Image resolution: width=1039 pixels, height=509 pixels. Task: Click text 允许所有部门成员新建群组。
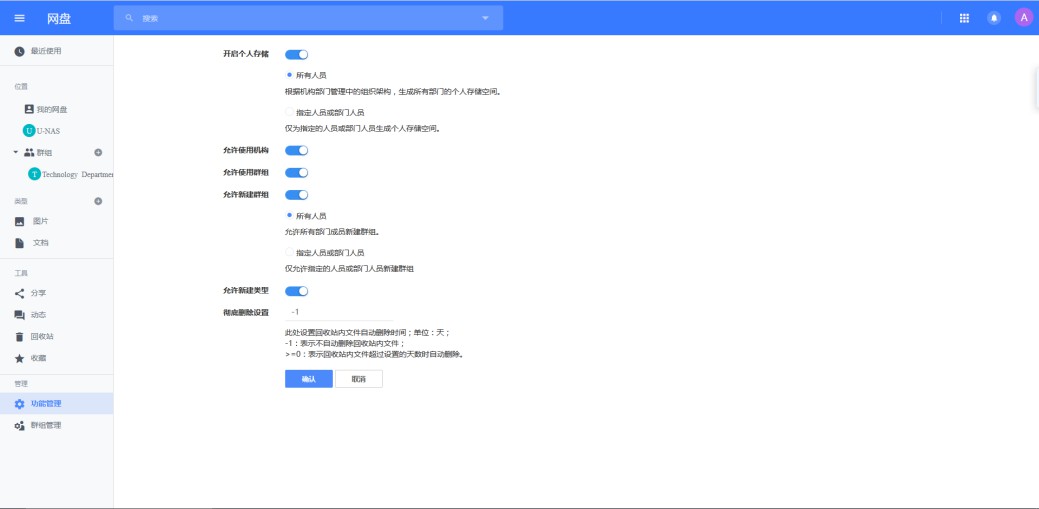(x=332, y=232)
